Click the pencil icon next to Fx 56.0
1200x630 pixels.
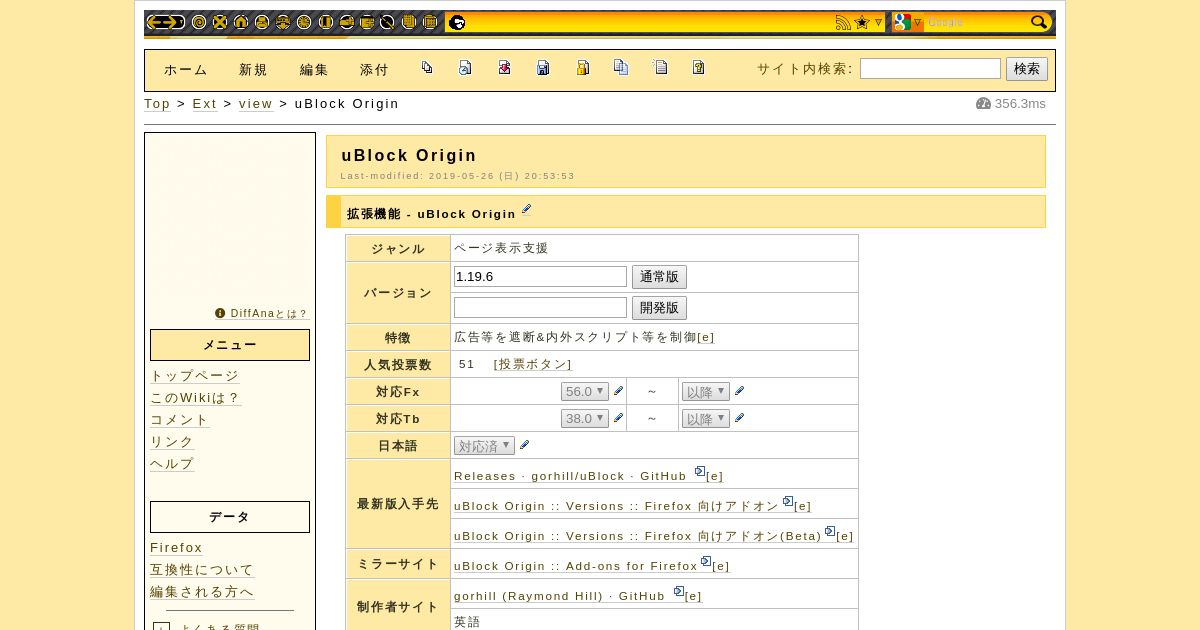click(x=618, y=391)
